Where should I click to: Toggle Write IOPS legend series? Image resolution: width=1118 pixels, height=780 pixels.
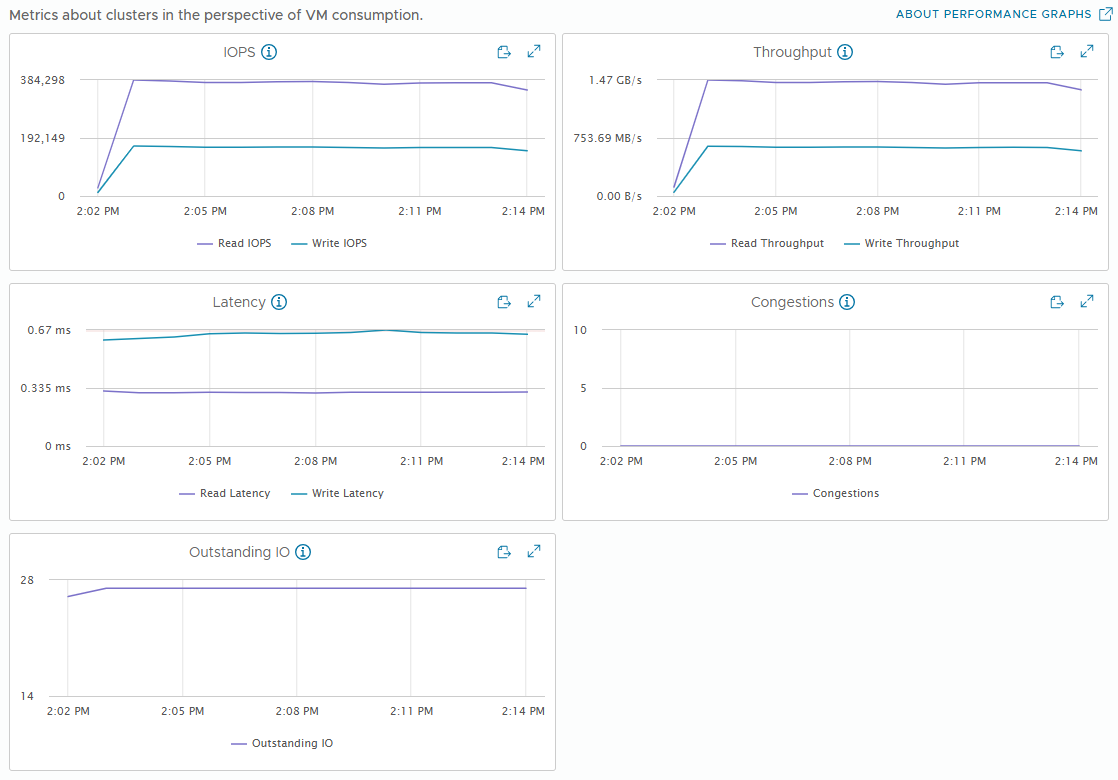coord(329,243)
